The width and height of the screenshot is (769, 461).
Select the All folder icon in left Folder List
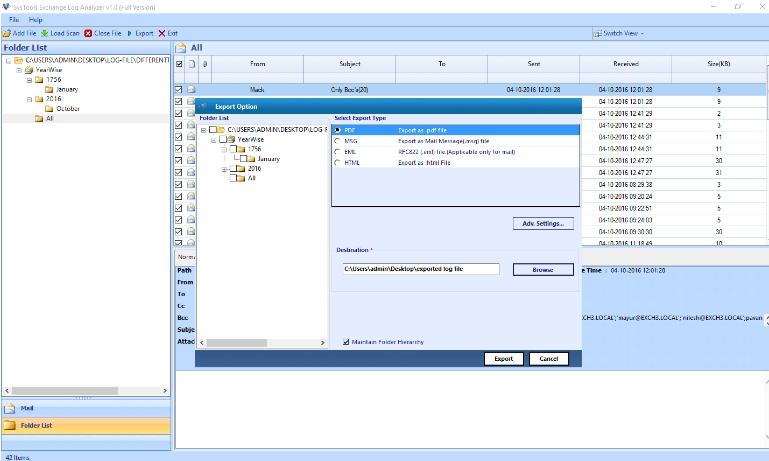39,118
